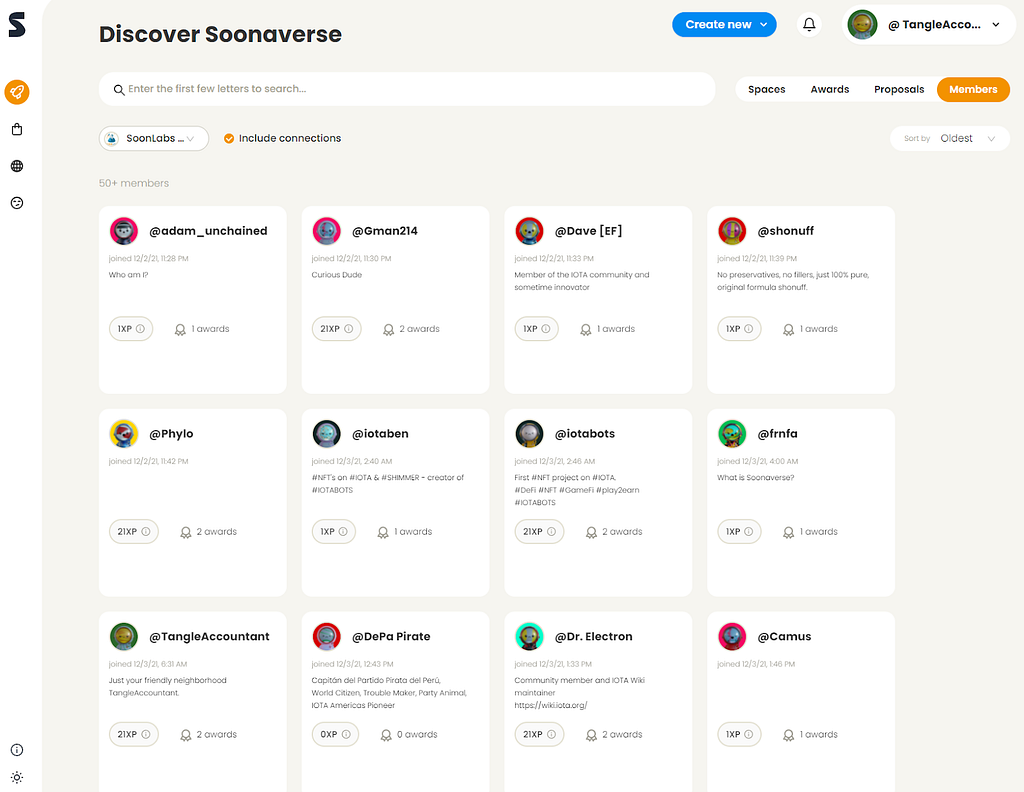
Task: Click awards ribbon icon on DePa Pirate card
Action: 386,735
